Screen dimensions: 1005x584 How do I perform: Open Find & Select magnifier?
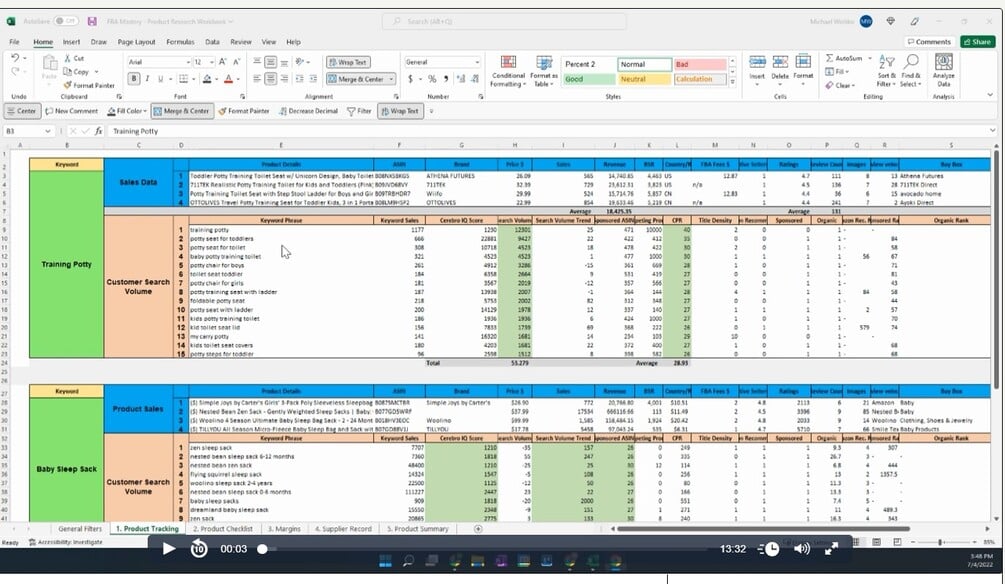[x=911, y=71]
